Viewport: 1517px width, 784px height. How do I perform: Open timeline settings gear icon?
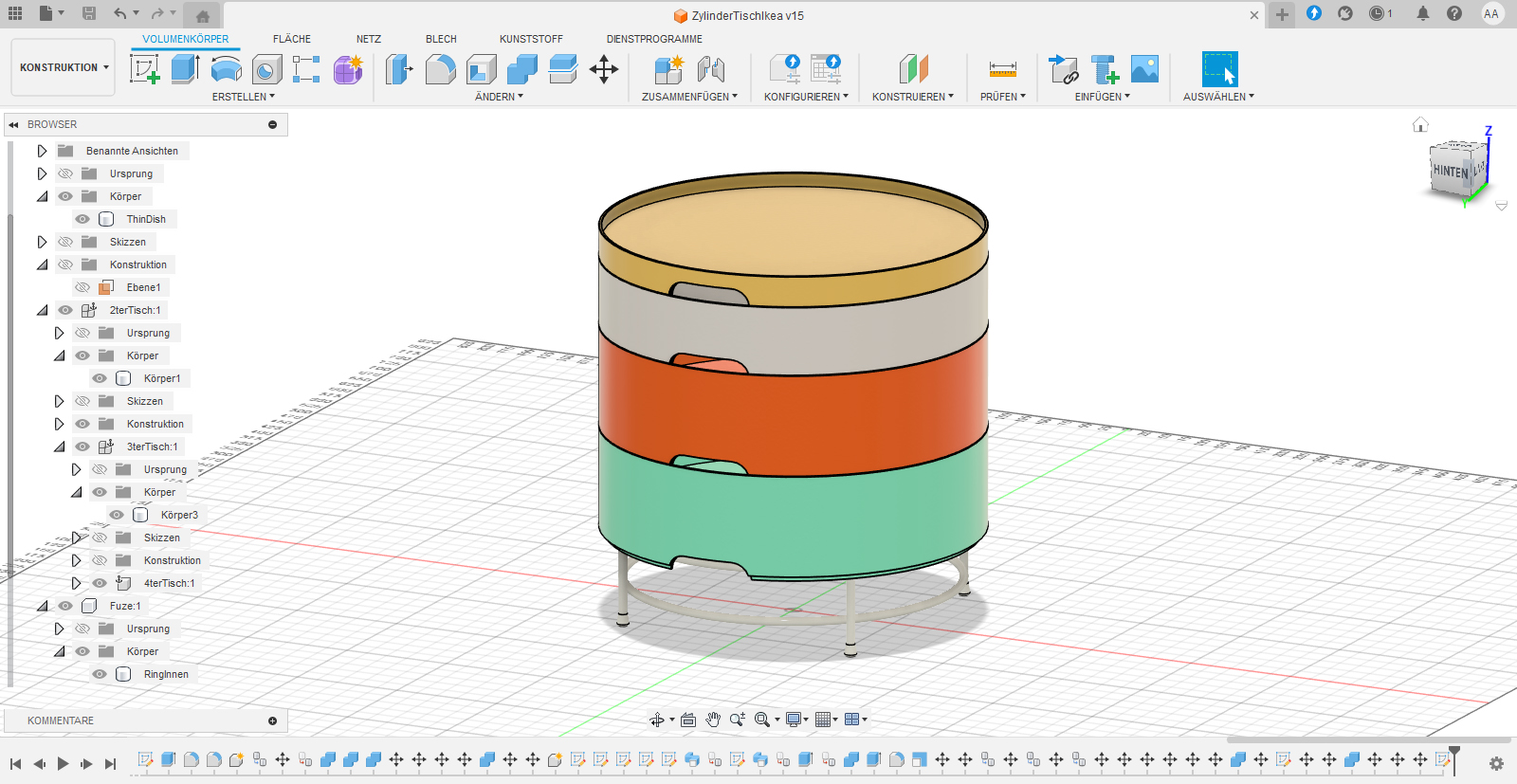pyautogui.click(x=1496, y=763)
